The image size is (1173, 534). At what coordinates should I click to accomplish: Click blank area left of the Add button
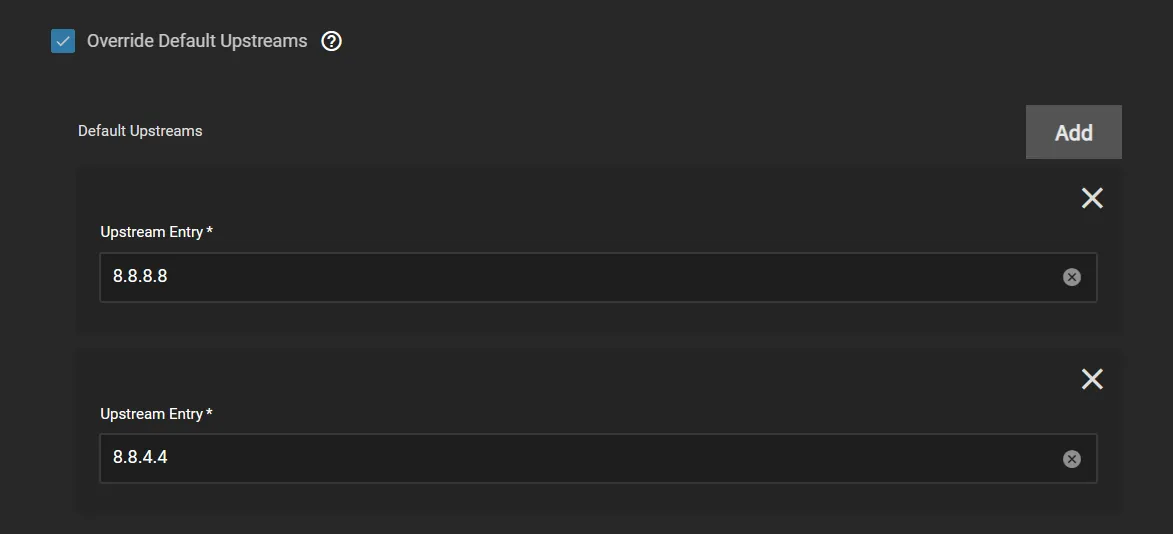point(600,131)
